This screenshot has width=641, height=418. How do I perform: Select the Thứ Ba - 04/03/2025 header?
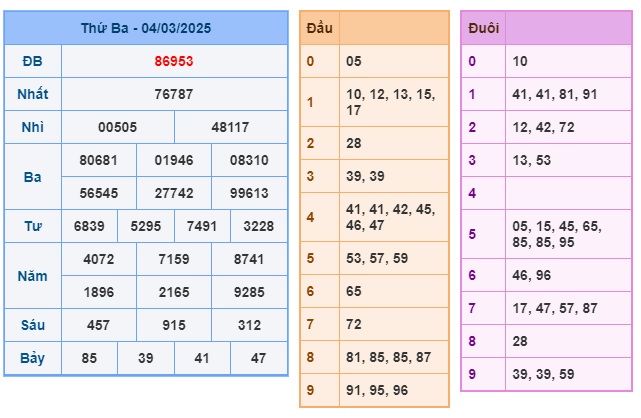click(146, 28)
